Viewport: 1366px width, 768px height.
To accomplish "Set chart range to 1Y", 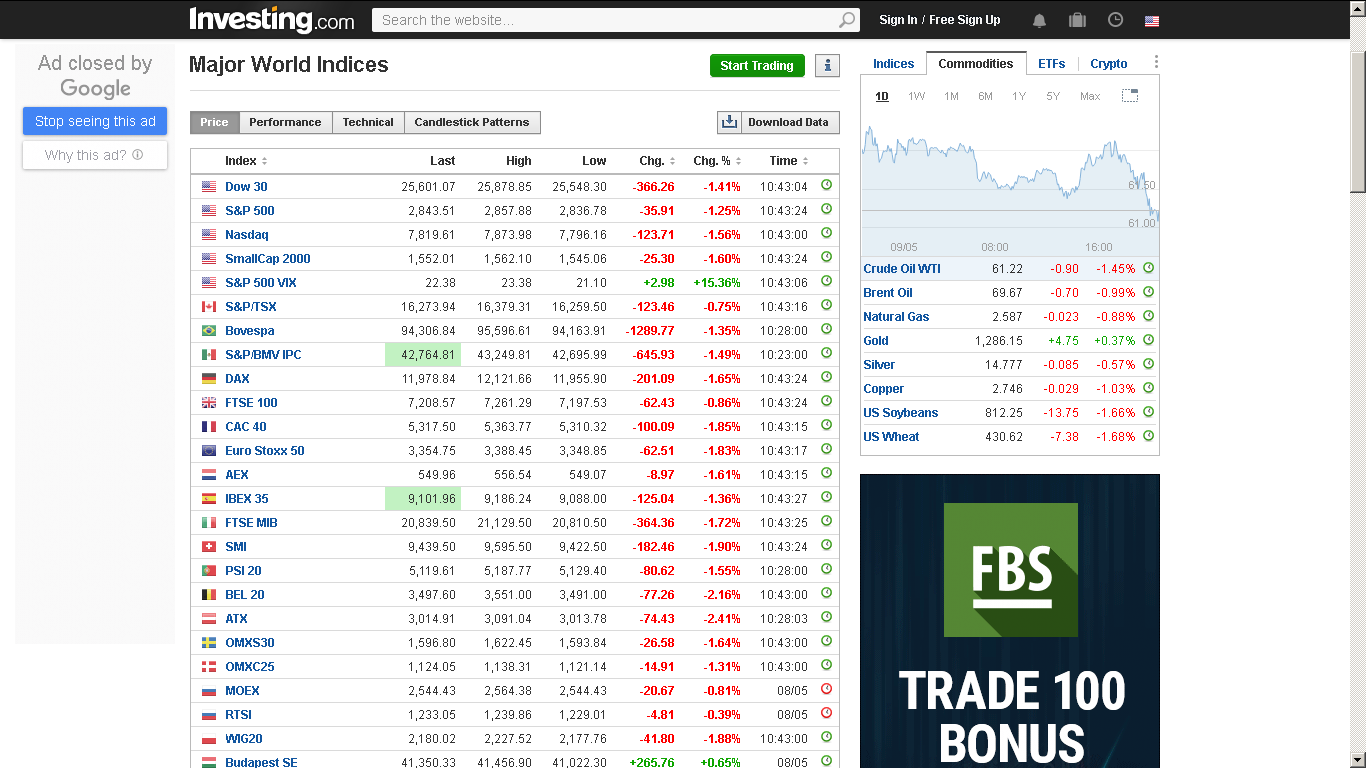I will pyautogui.click(x=1019, y=96).
